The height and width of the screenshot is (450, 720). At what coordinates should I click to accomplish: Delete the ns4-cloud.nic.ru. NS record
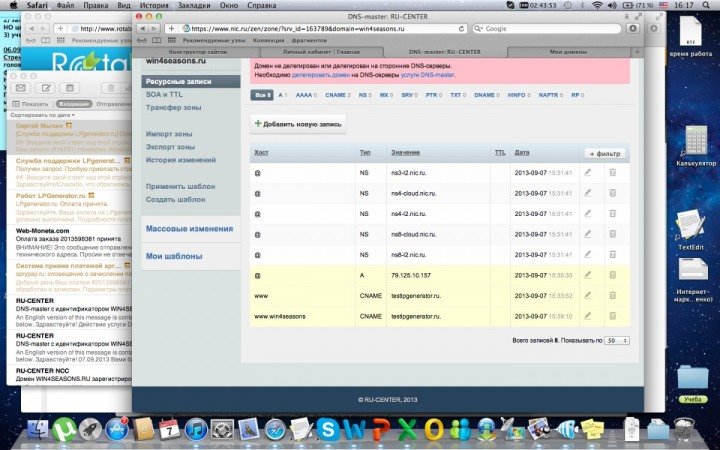coord(612,193)
